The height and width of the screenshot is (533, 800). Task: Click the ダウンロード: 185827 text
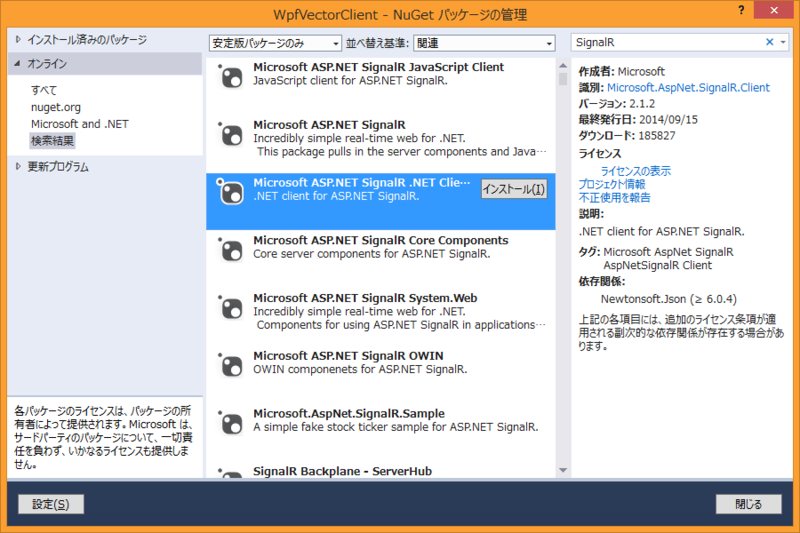coord(627,136)
